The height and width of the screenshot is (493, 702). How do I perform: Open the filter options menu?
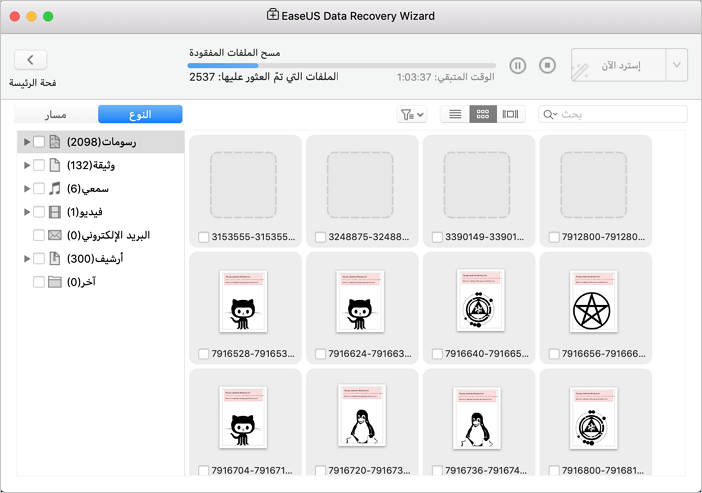[411, 115]
